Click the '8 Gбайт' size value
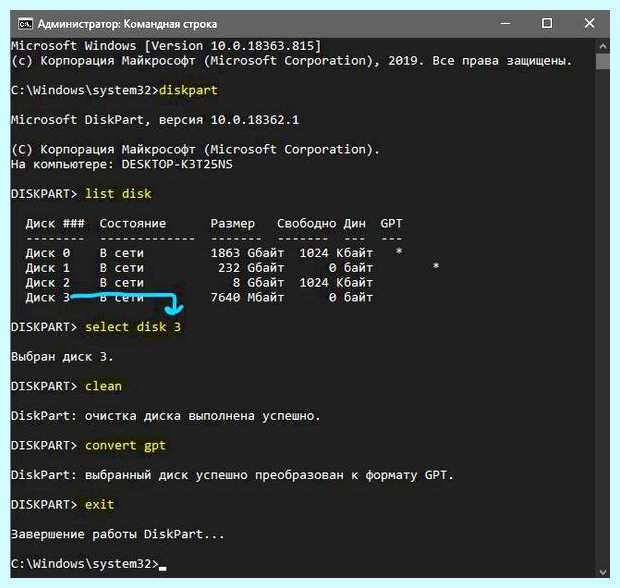The height and width of the screenshot is (588, 620). click(x=258, y=283)
